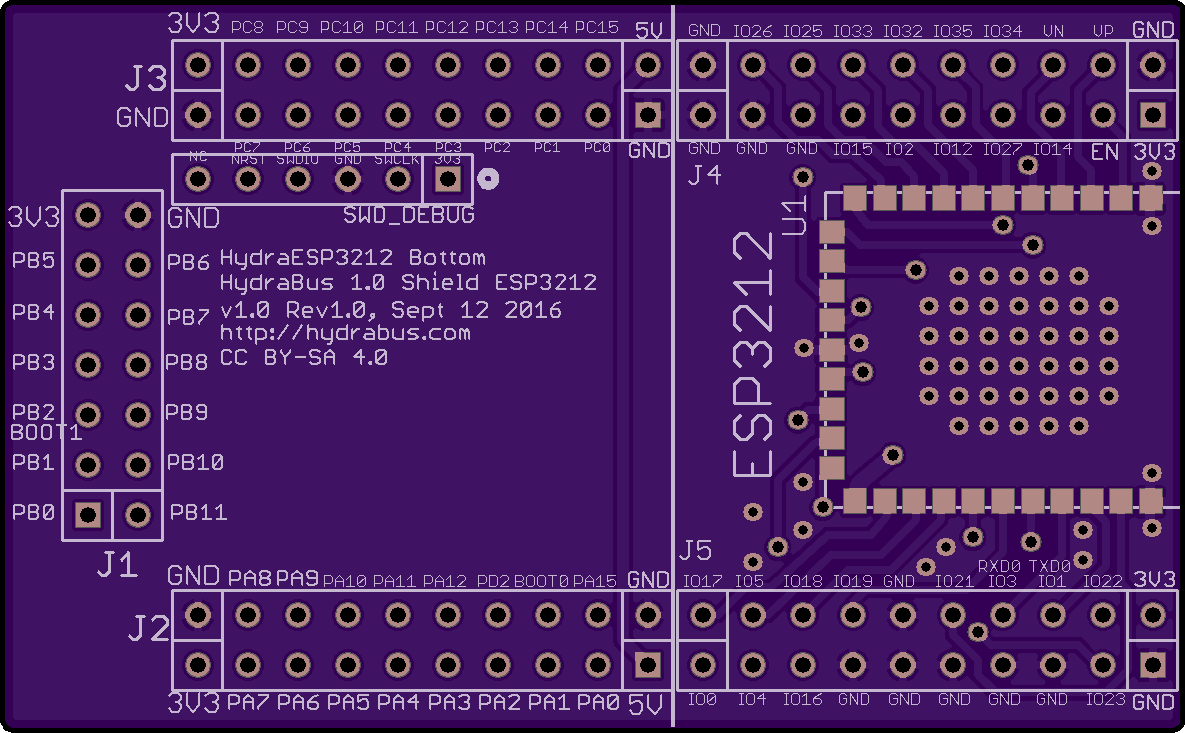
Task: Click the square pad of SWD_DEBUG header
Action: [447, 179]
